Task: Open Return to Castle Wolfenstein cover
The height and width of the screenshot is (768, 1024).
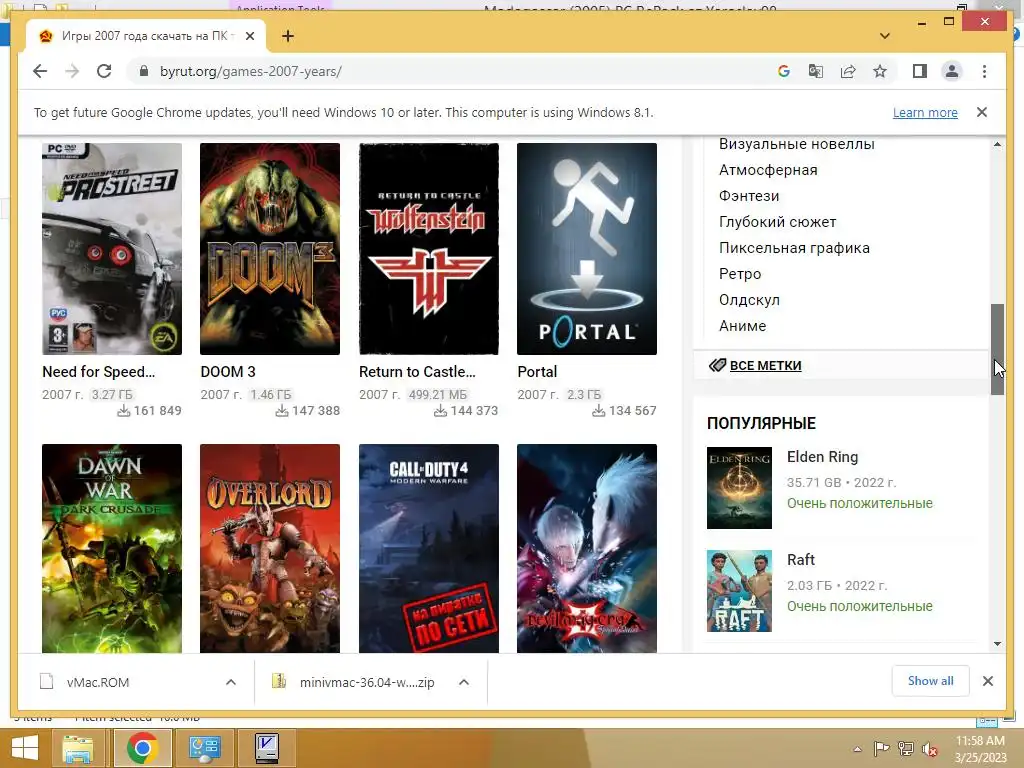Action: click(x=428, y=249)
